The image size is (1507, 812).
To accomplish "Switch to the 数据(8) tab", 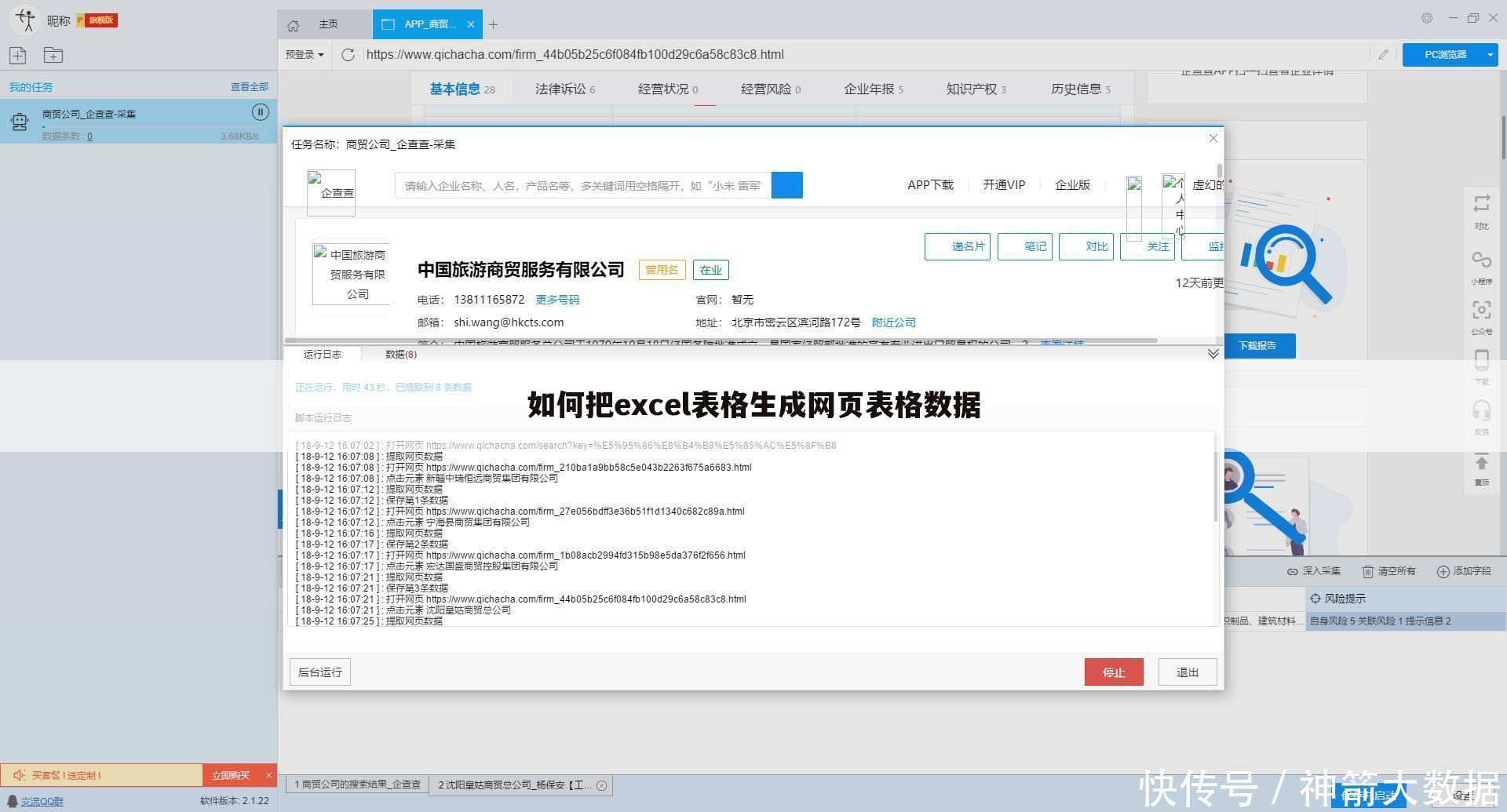I will [400, 354].
